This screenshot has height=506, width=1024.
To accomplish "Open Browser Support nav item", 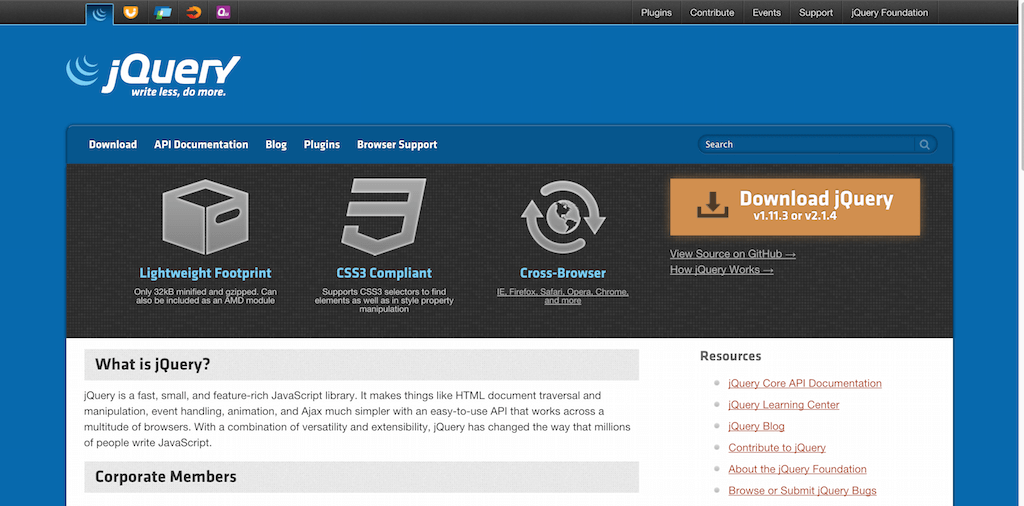I will [x=397, y=145].
